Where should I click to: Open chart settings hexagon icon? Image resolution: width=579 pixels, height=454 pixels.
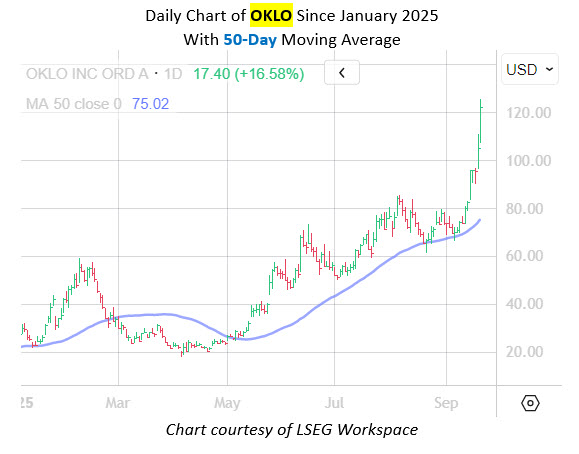coord(530,403)
